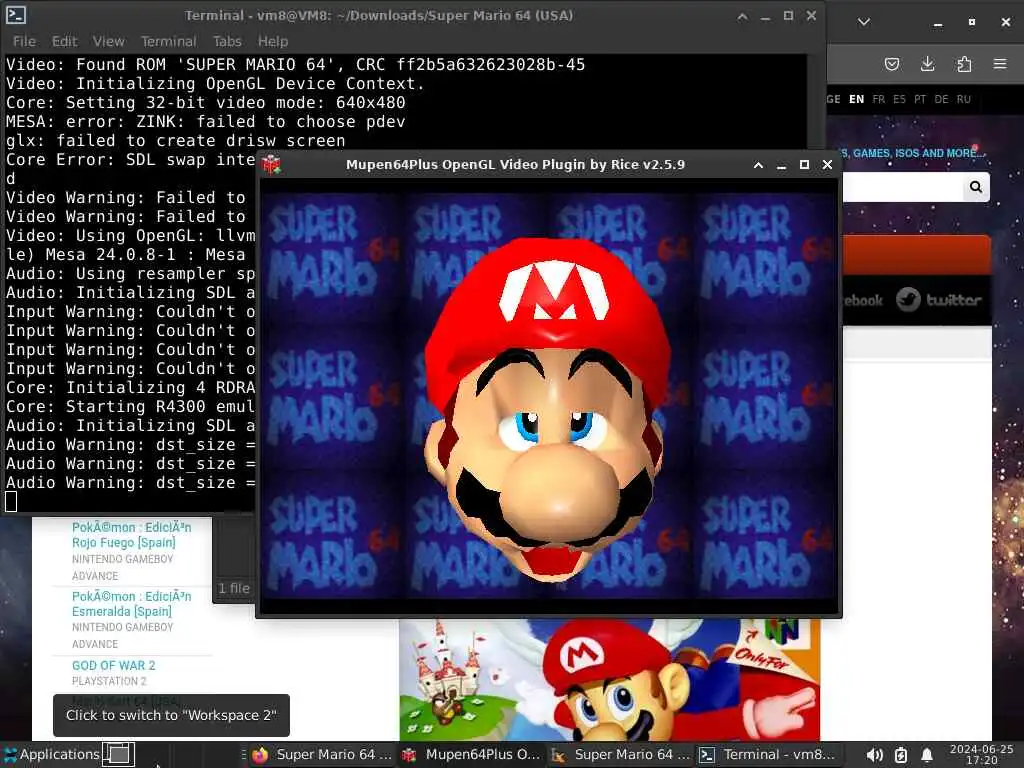Viewport: 1024px width, 768px height.
Task: Open the notifications bell icon
Action: pos(927,755)
